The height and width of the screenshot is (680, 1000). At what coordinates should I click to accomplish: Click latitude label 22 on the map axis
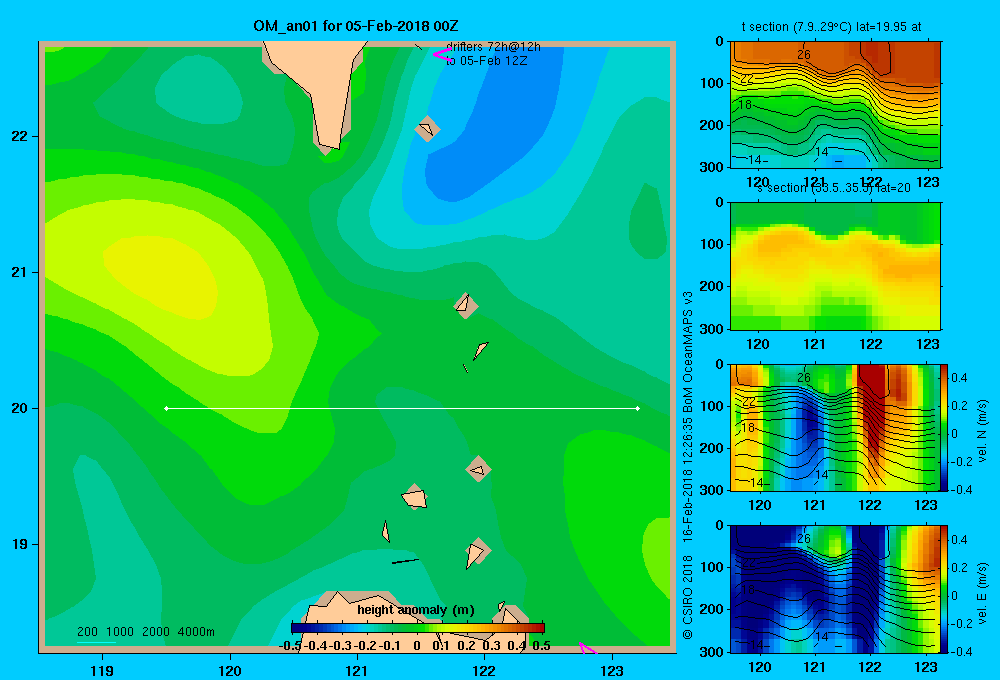tap(20, 136)
